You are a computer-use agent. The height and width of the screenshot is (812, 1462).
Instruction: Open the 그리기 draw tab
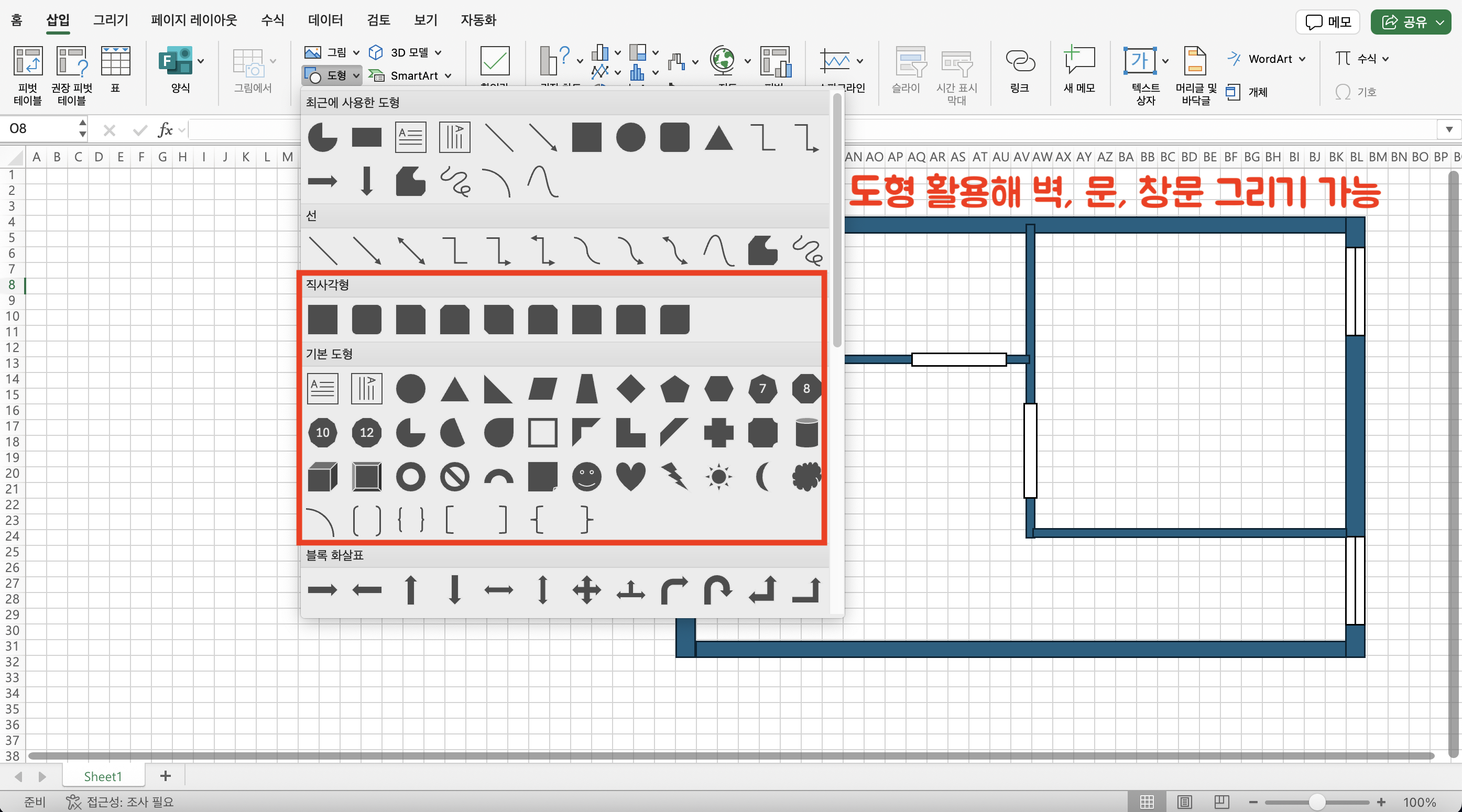(111, 20)
